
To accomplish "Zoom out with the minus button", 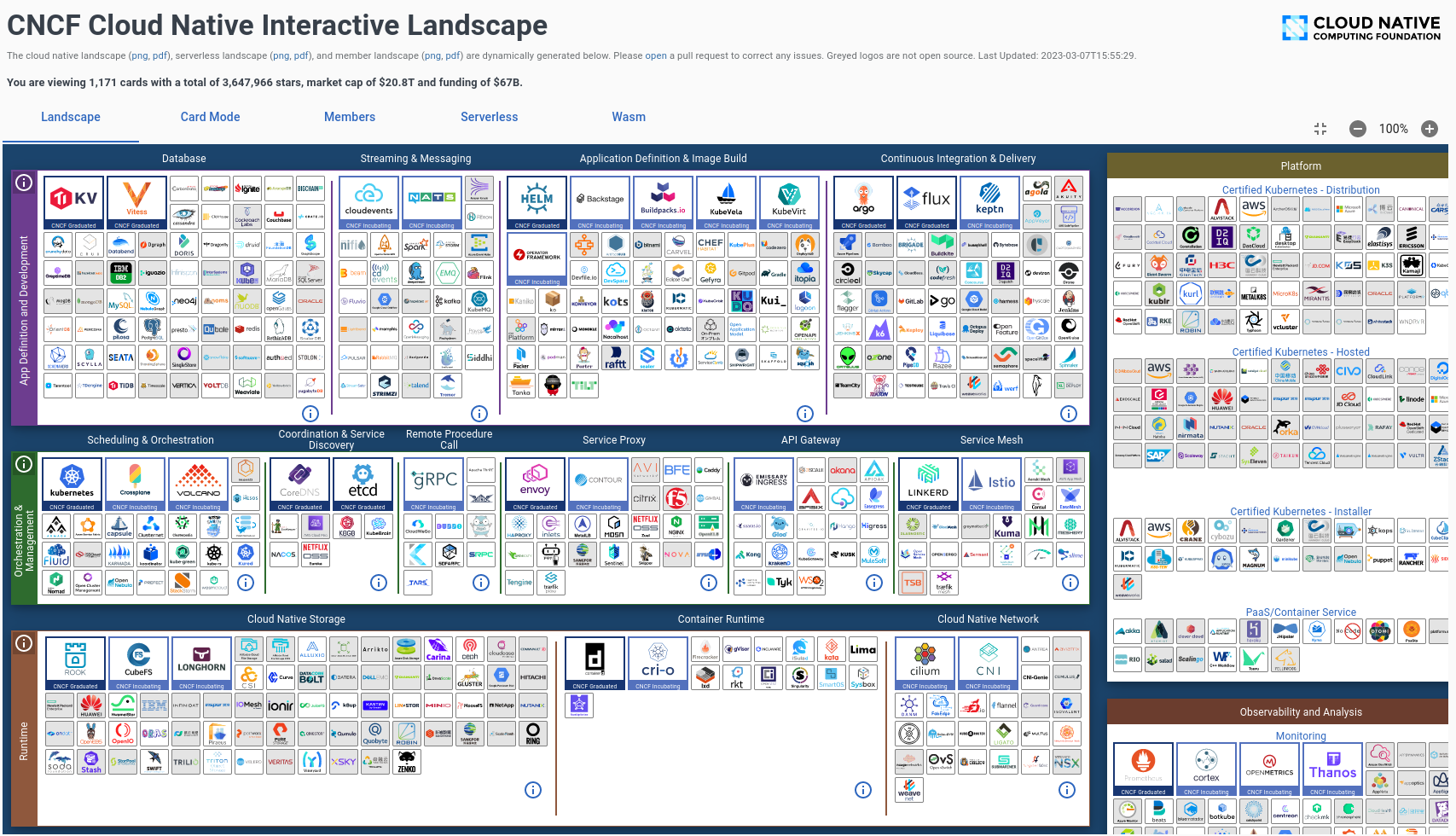I will pos(1358,129).
